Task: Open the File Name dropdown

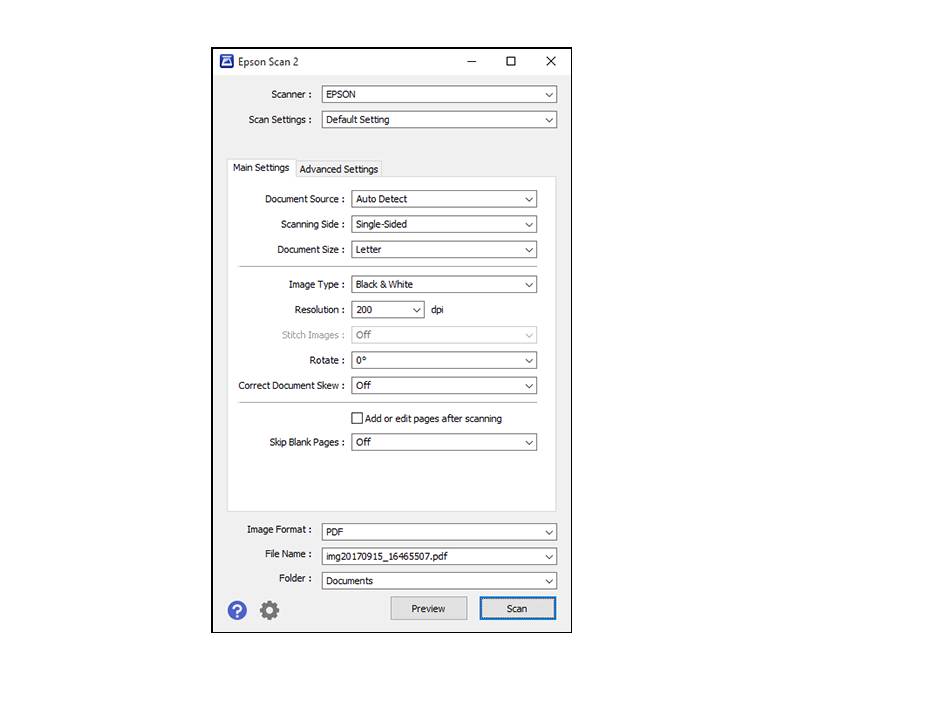Action: click(439, 556)
